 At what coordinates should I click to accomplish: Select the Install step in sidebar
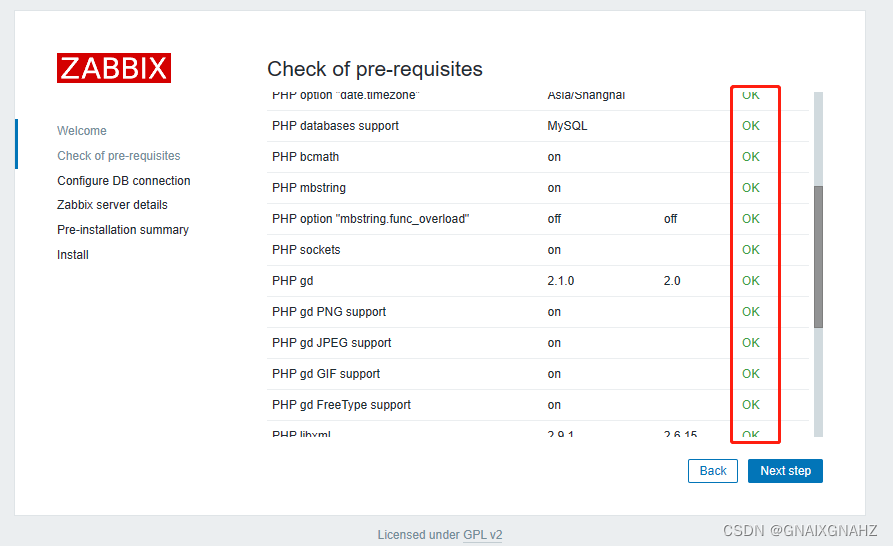click(x=73, y=255)
